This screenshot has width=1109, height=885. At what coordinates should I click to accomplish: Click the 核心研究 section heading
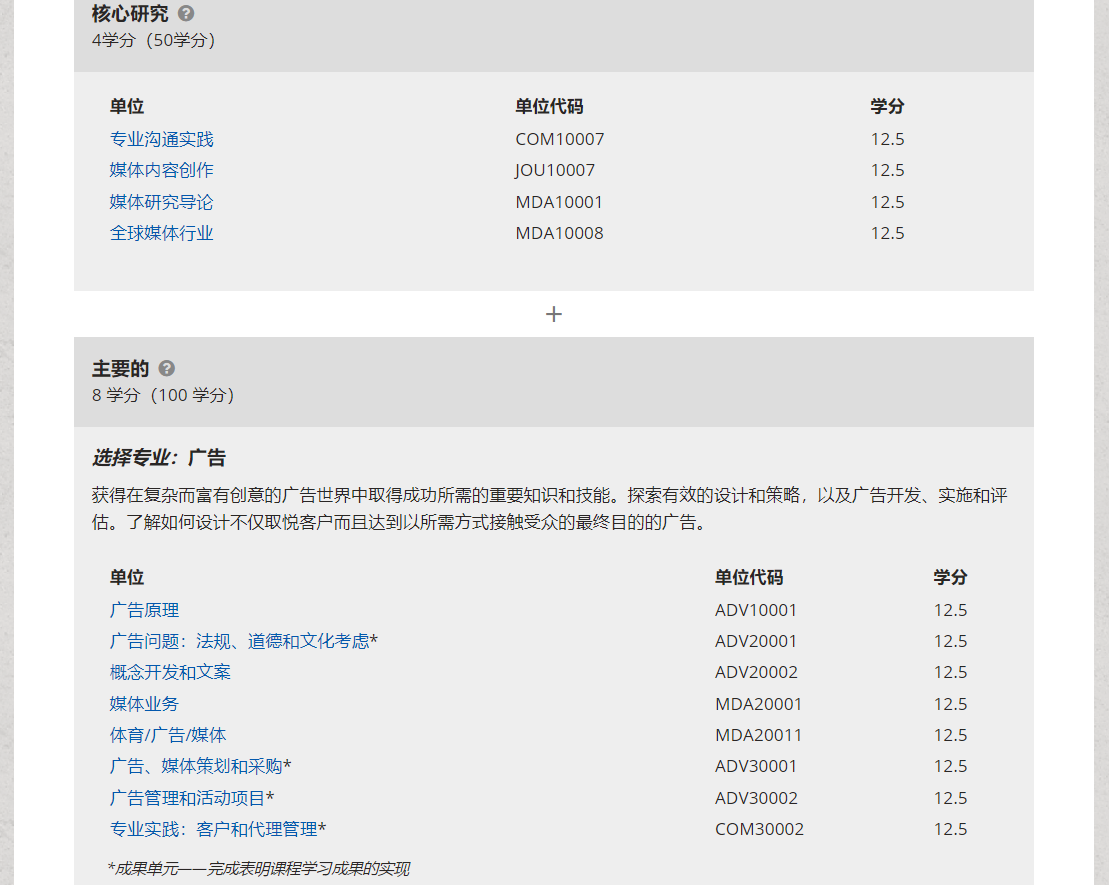click(x=130, y=14)
